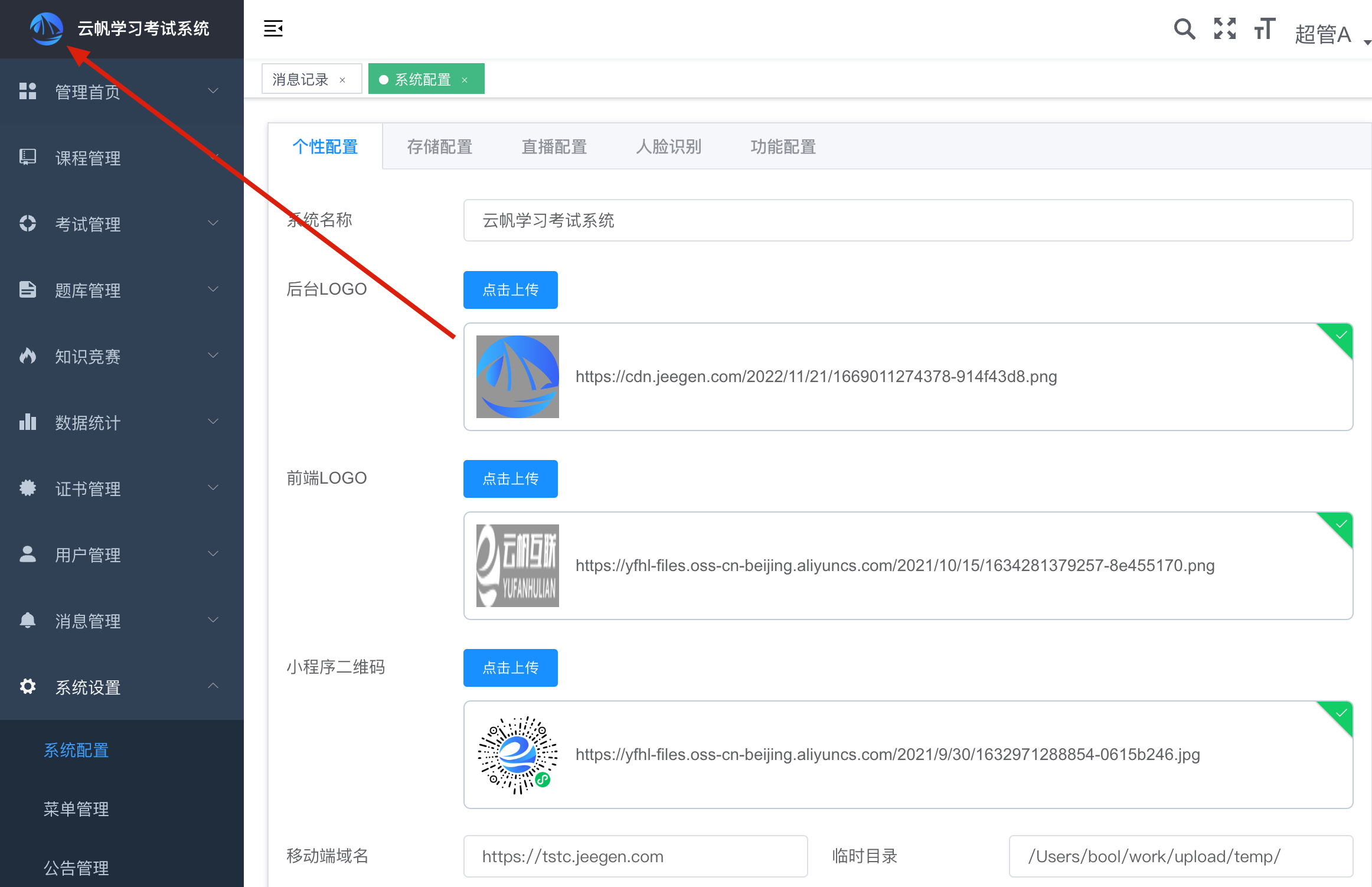Toggle the sidebar collapse hamburger icon

(x=273, y=28)
